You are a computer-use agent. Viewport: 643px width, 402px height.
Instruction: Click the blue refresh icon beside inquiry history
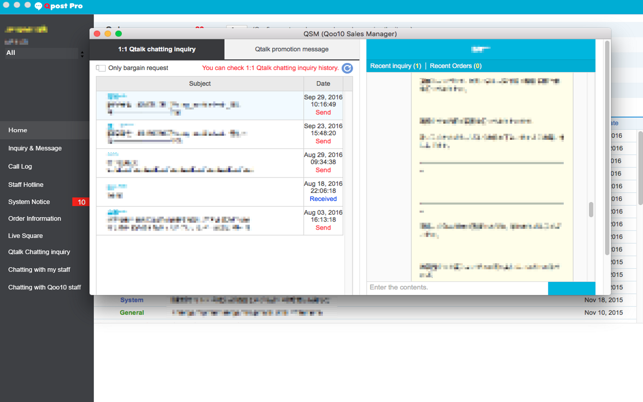(347, 68)
